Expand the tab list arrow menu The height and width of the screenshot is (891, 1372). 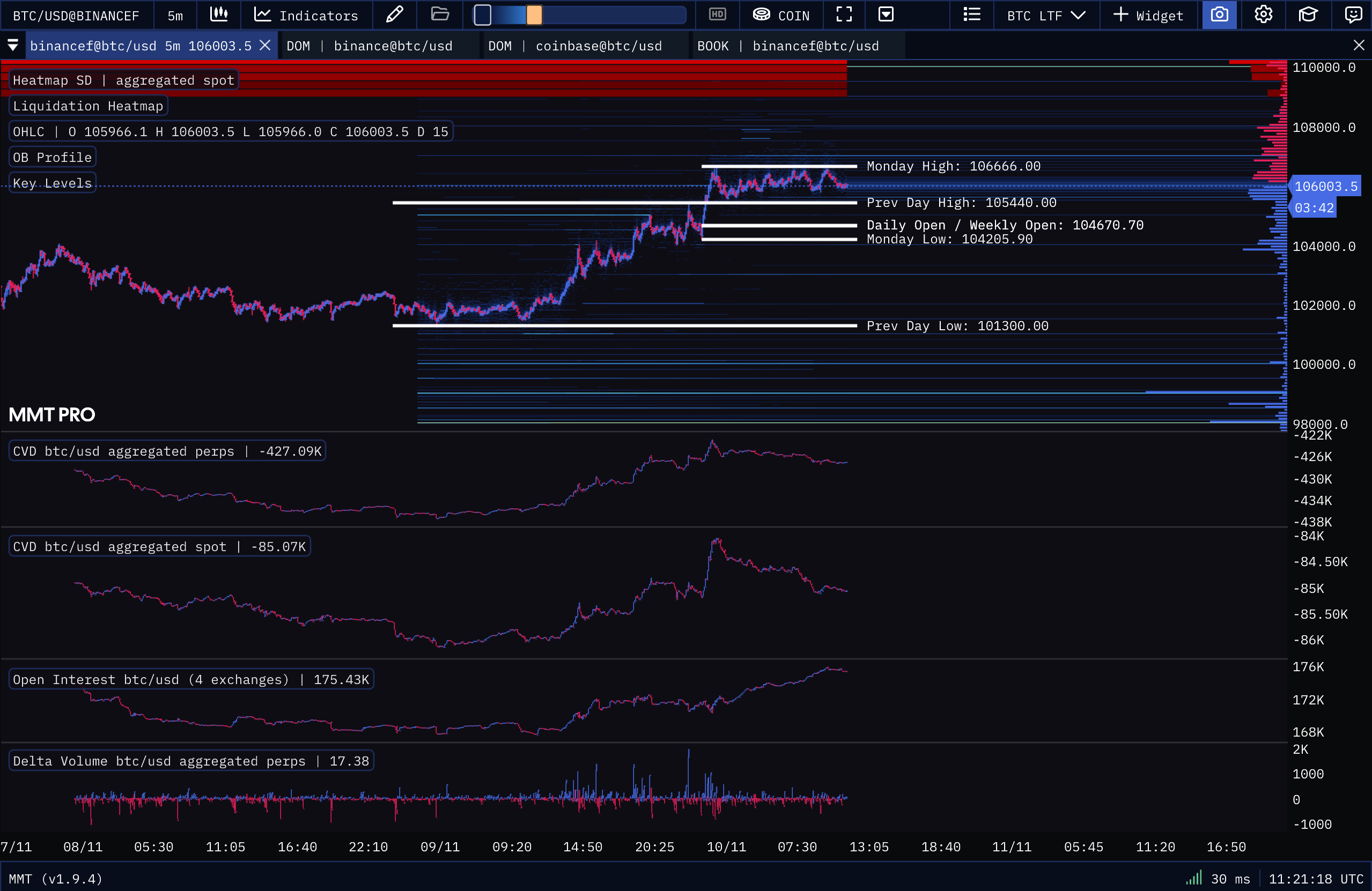pyautogui.click(x=13, y=45)
